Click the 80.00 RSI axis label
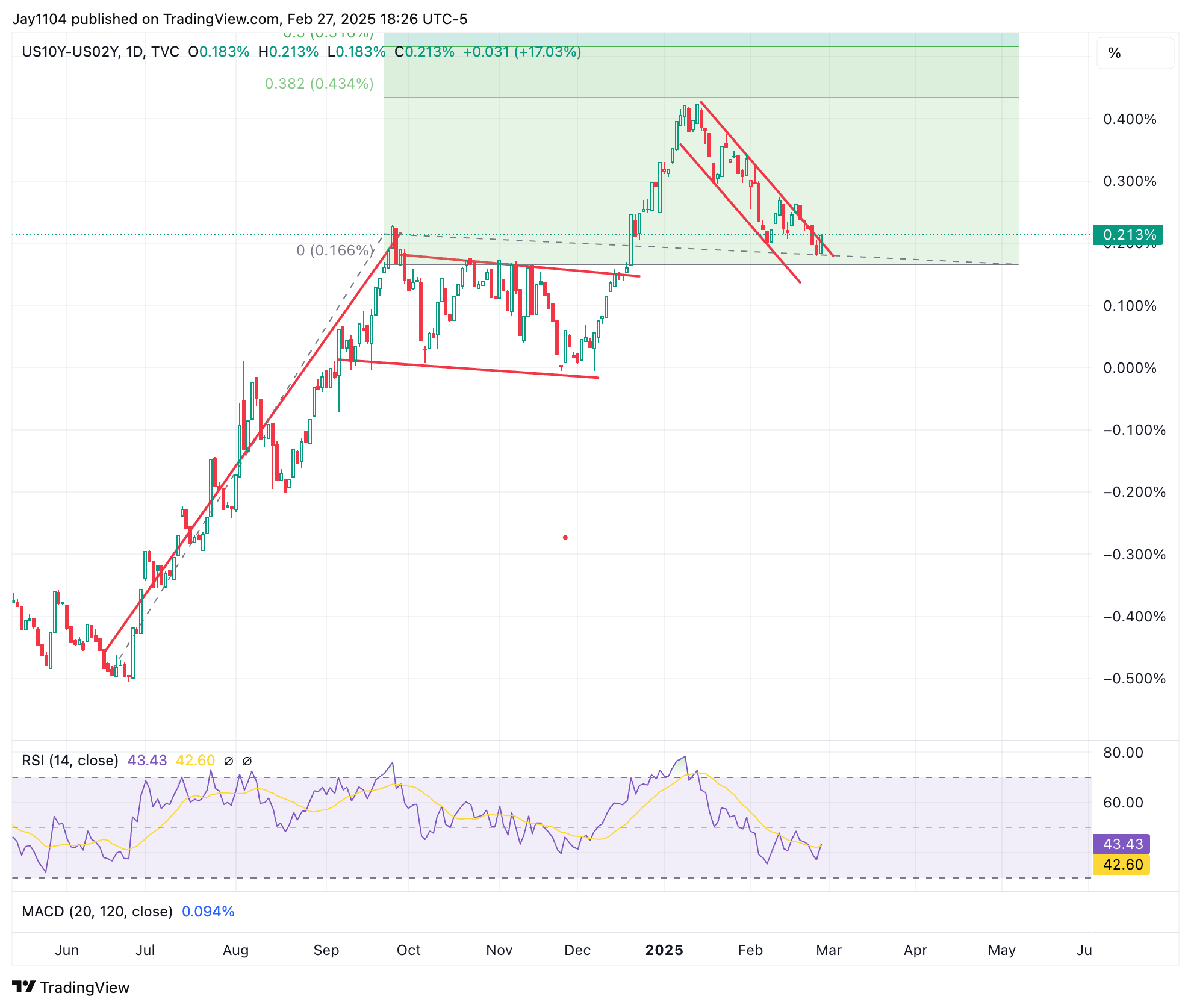The height and width of the screenshot is (1008, 1191). pos(1123,753)
